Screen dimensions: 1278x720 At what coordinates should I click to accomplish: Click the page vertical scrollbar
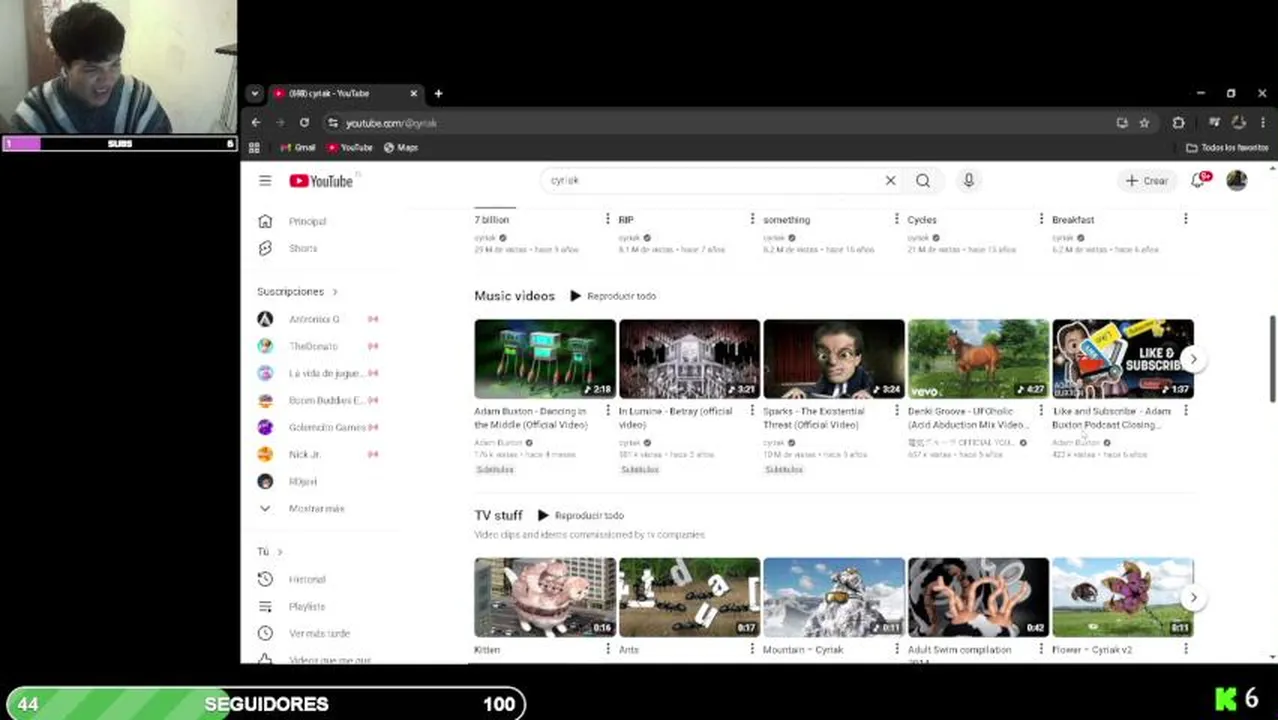pos(1272,360)
